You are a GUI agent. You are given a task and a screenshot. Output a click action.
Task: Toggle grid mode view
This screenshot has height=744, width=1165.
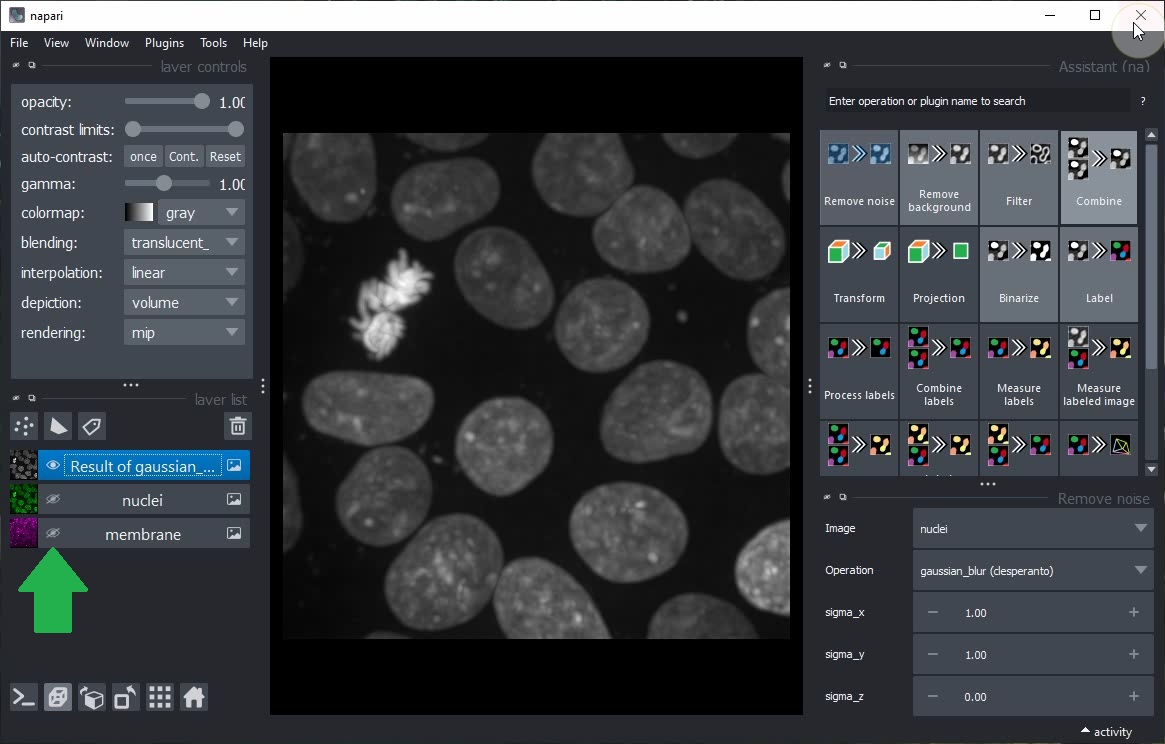[x=160, y=698]
